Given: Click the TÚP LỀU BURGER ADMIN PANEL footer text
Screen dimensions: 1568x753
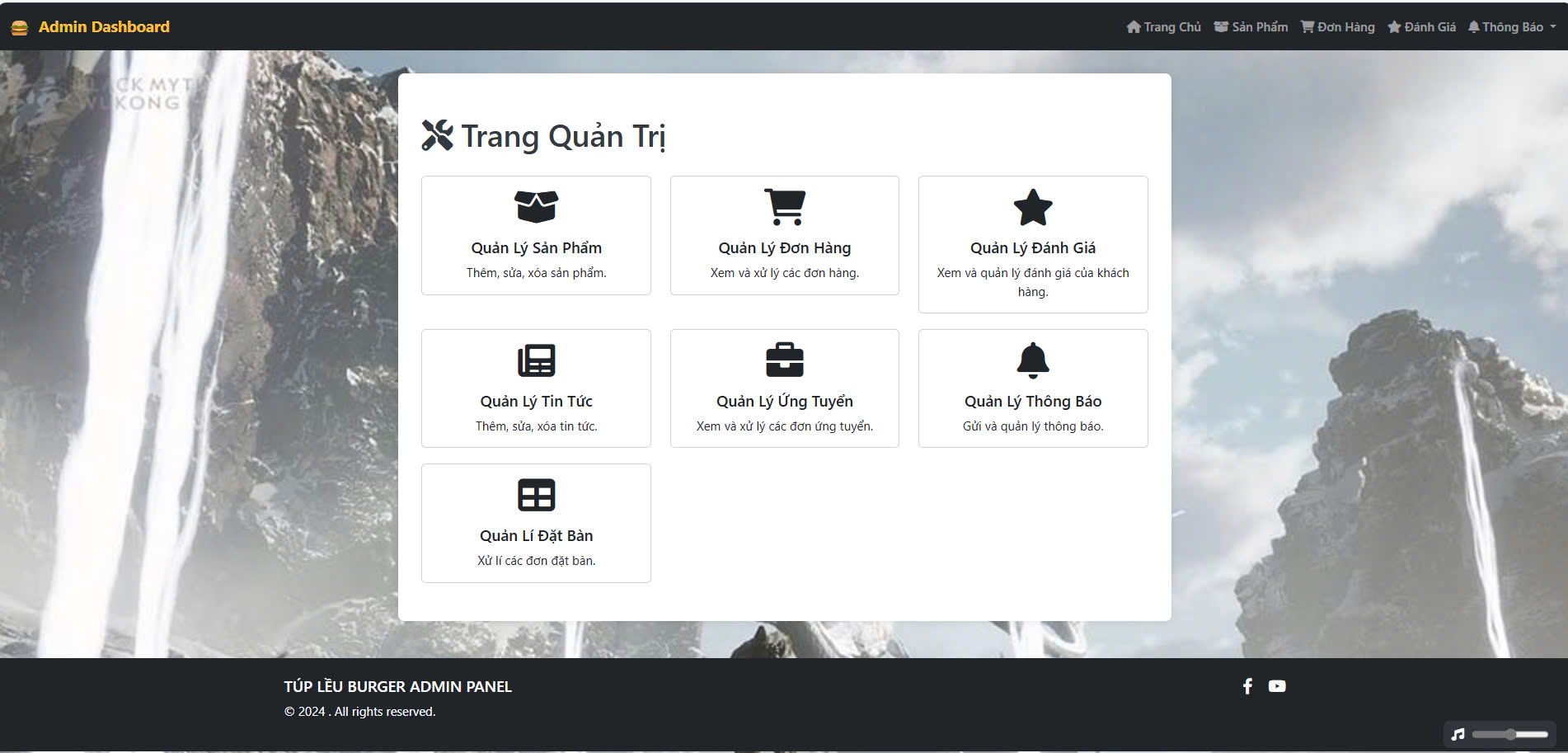Looking at the screenshot, I should point(398,686).
